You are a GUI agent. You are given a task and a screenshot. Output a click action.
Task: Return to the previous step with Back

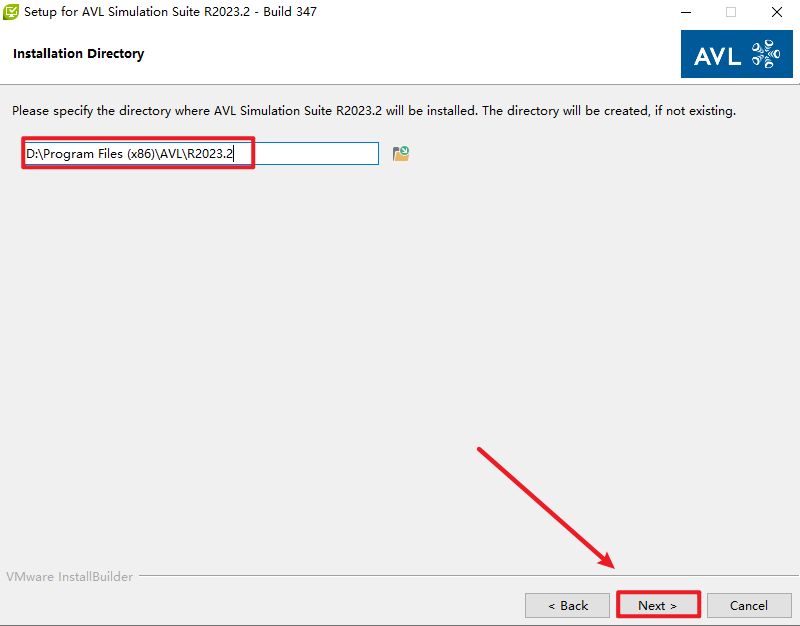click(x=567, y=605)
